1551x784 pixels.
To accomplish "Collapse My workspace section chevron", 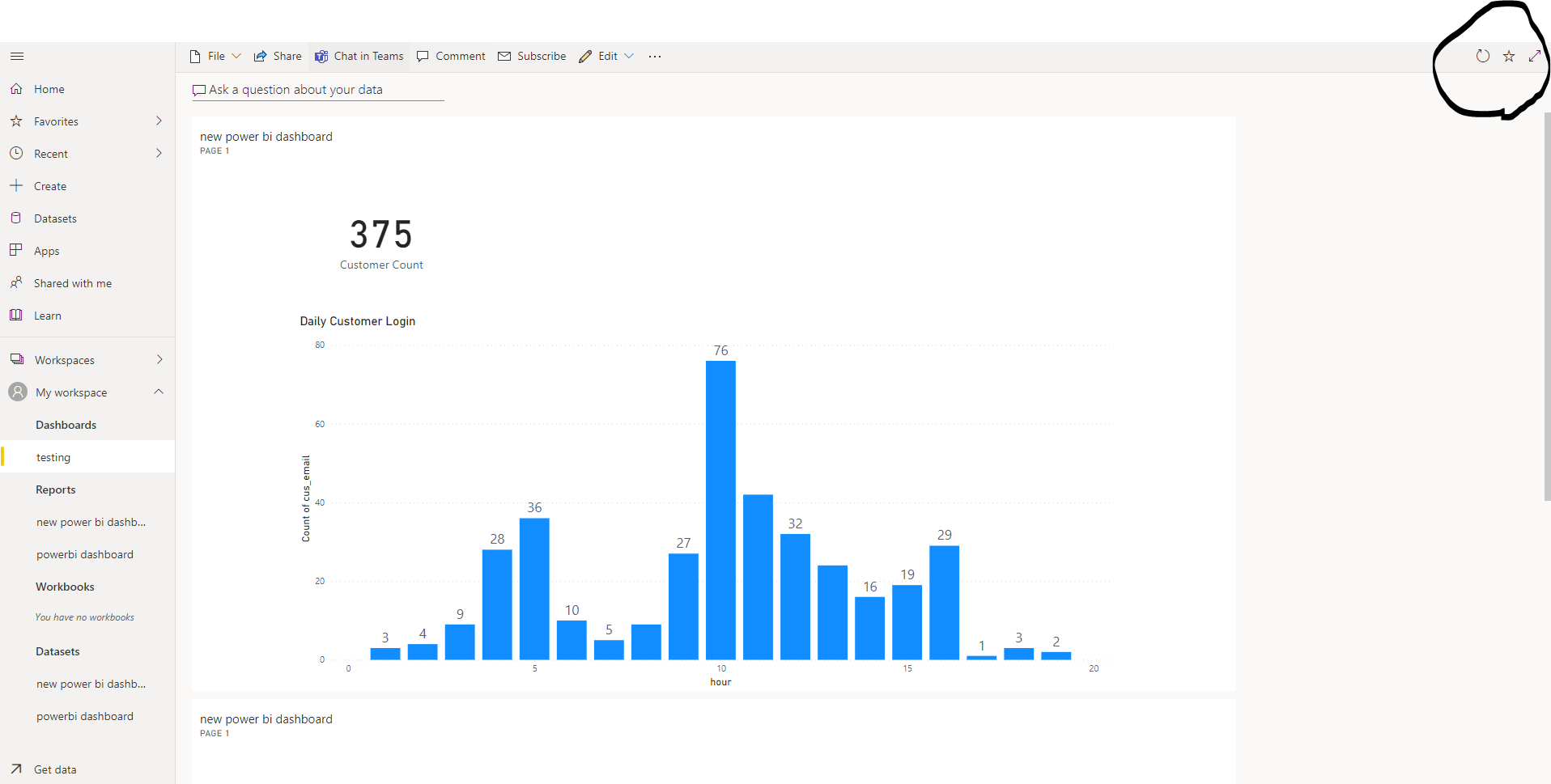I will (159, 392).
